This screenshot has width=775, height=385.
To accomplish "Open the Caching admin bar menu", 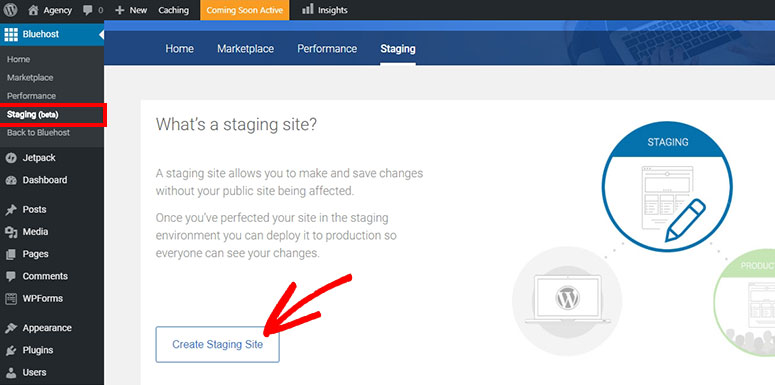I will click(173, 10).
